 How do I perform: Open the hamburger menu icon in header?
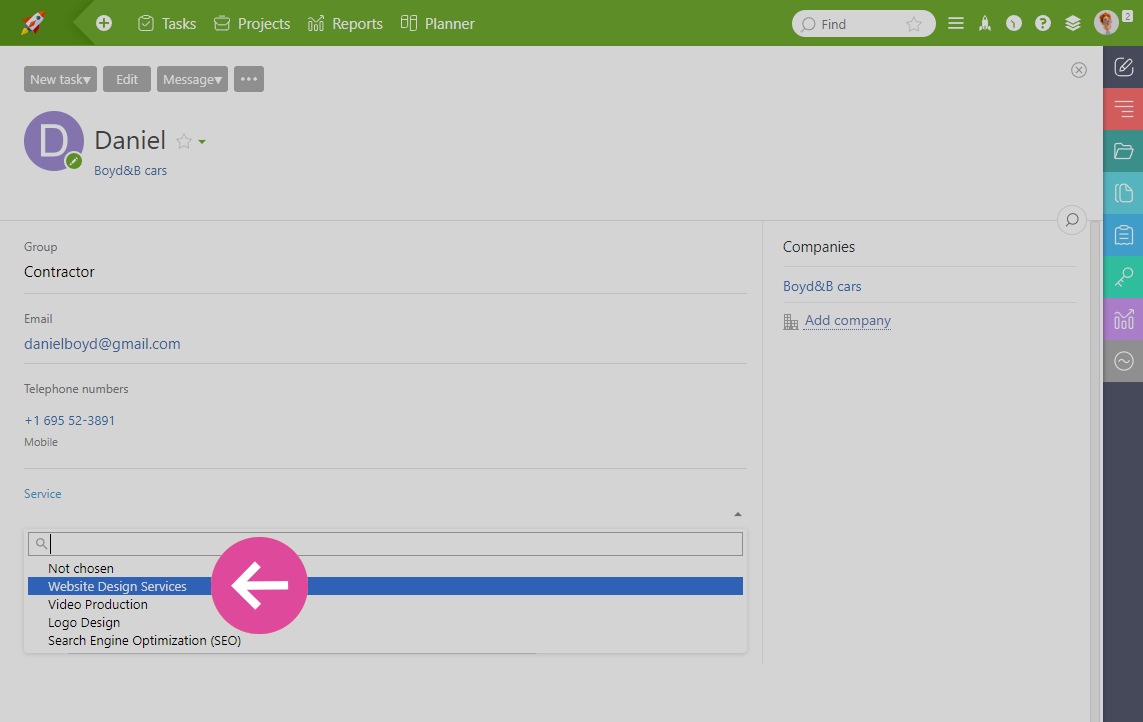click(956, 23)
